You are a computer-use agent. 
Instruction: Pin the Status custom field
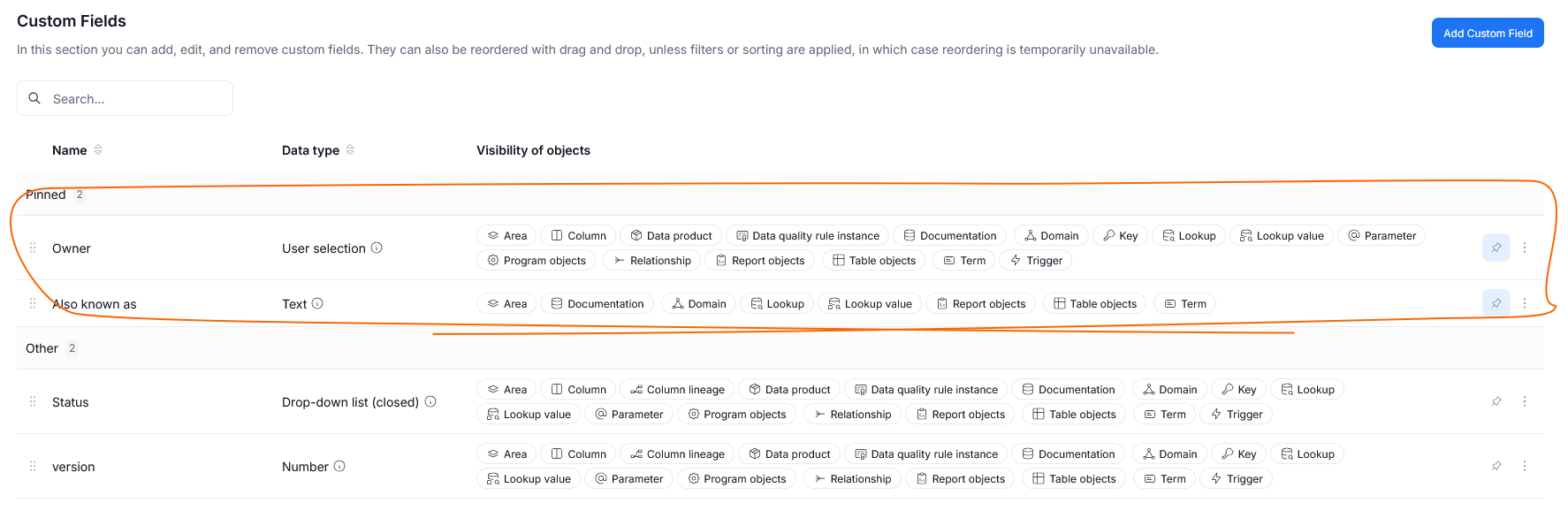pyautogui.click(x=1496, y=401)
